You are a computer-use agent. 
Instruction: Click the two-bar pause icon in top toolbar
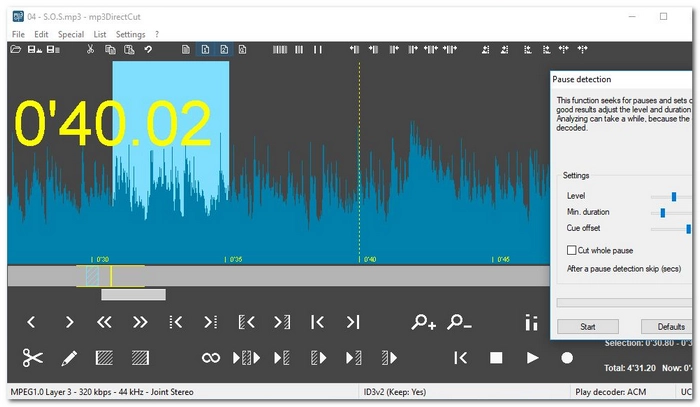pyautogui.click(x=317, y=50)
